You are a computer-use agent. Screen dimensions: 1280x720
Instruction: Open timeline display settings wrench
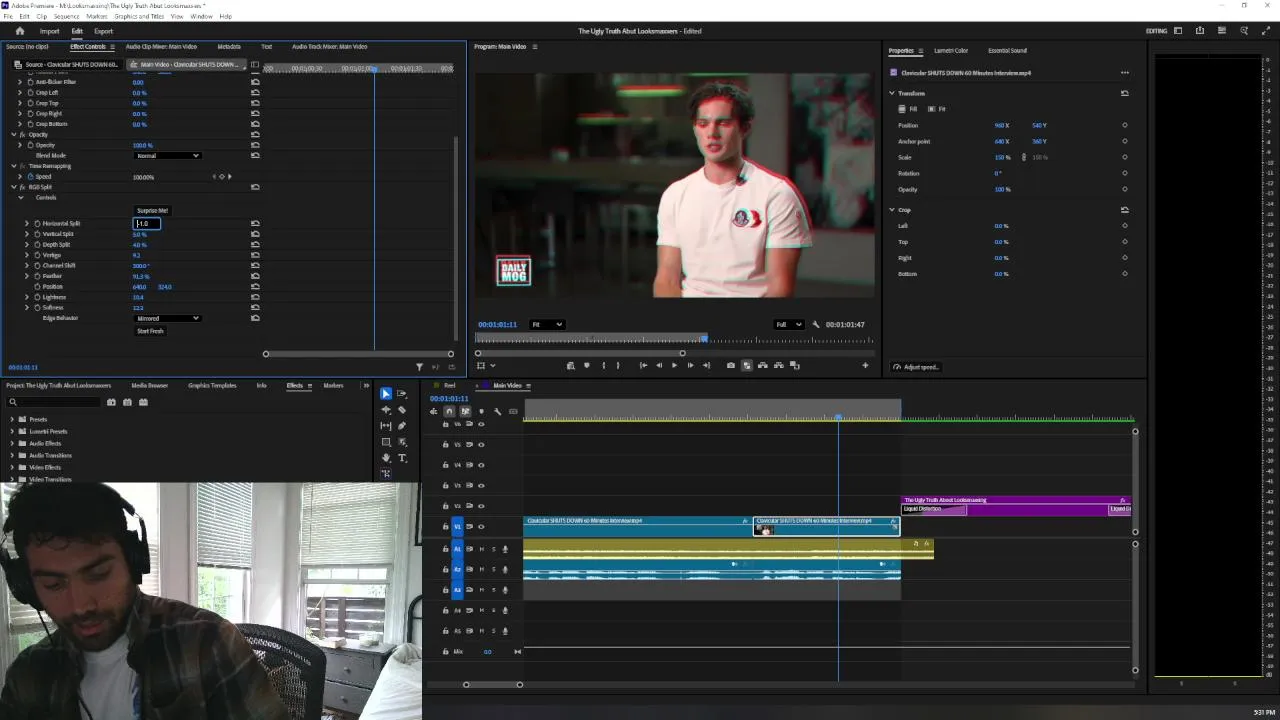tap(497, 411)
